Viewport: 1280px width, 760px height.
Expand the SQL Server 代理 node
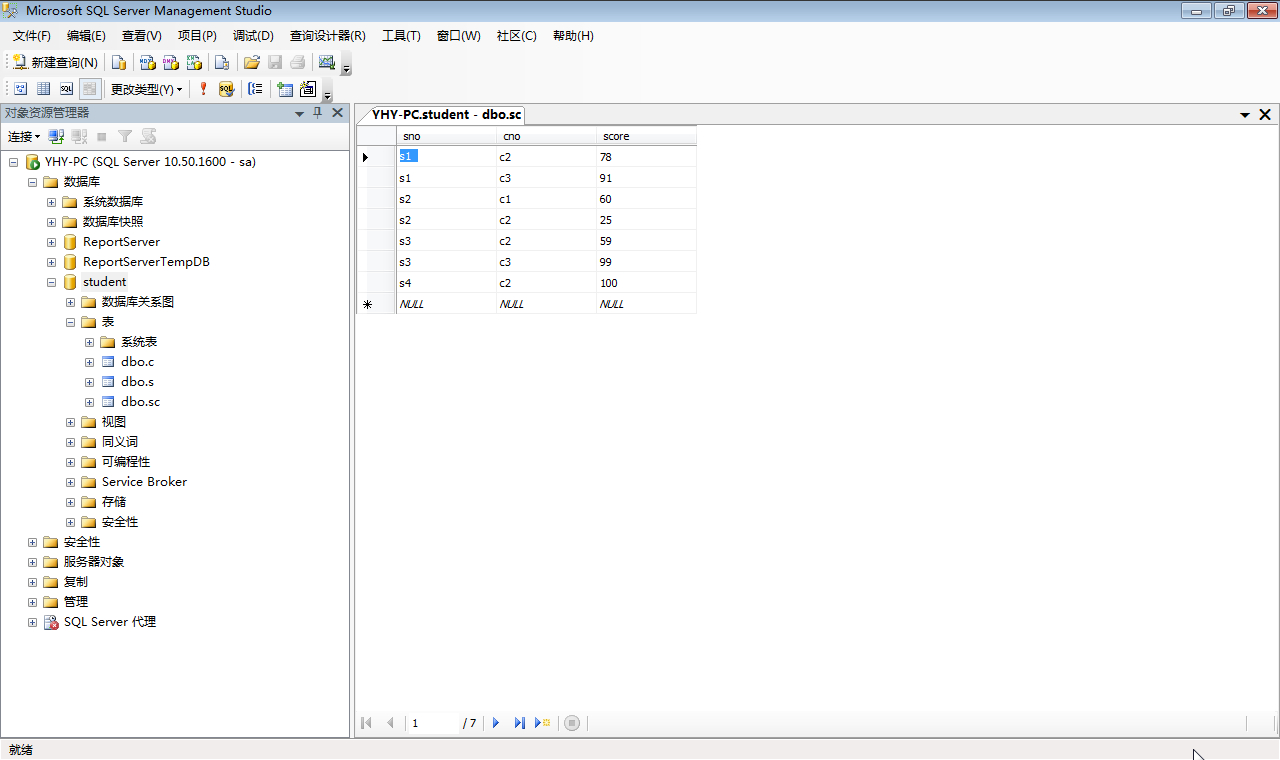point(32,622)
